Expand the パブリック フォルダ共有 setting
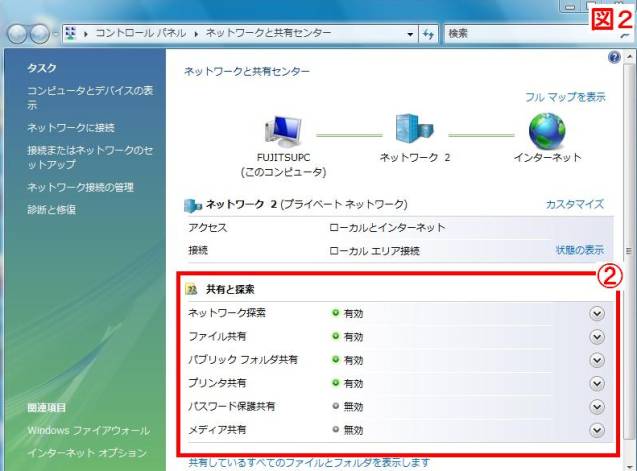This screenshot has height=471, width=637. point(597,359)
